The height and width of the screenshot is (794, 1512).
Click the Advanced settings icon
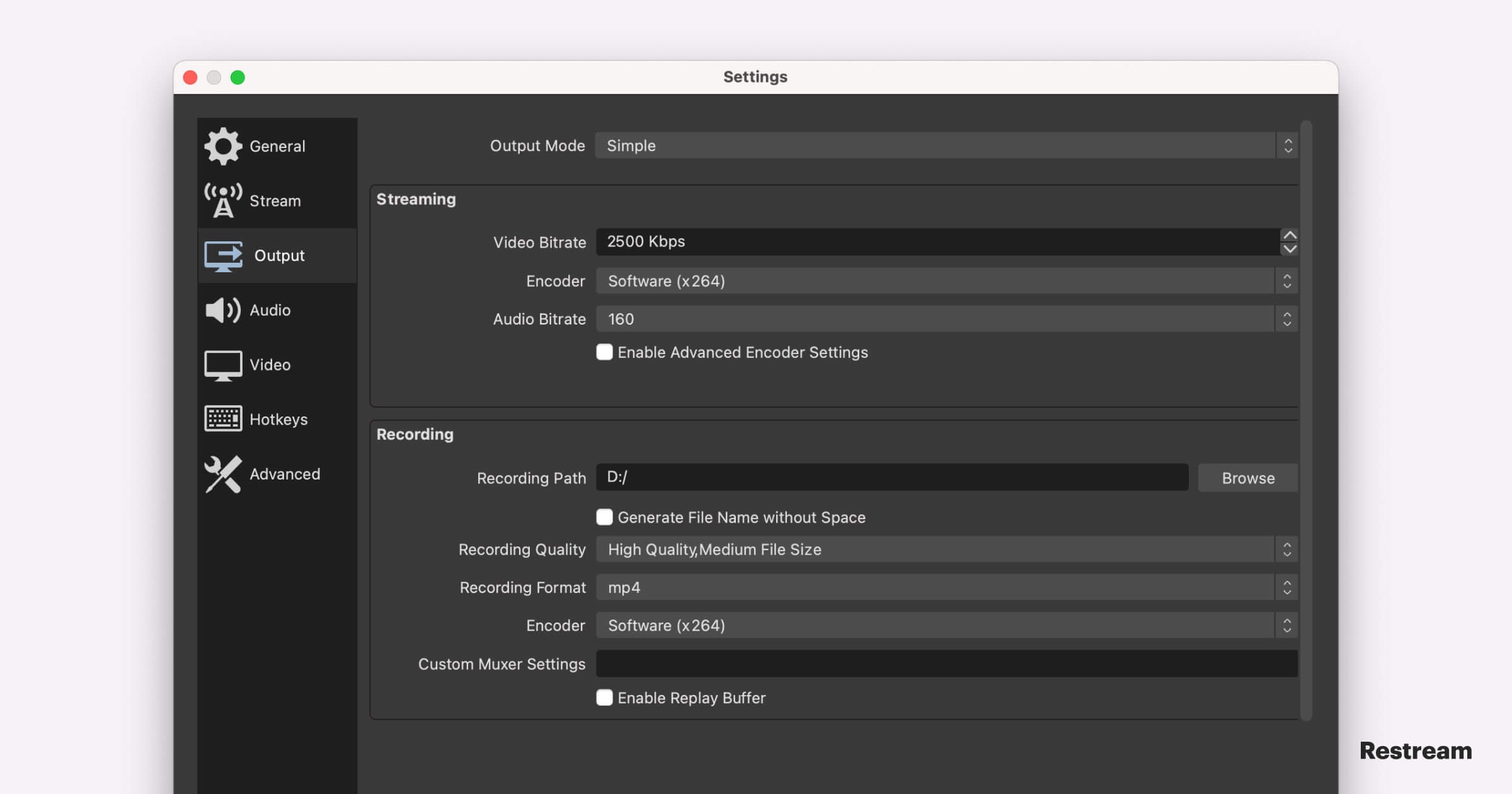[x=221, y=473]
